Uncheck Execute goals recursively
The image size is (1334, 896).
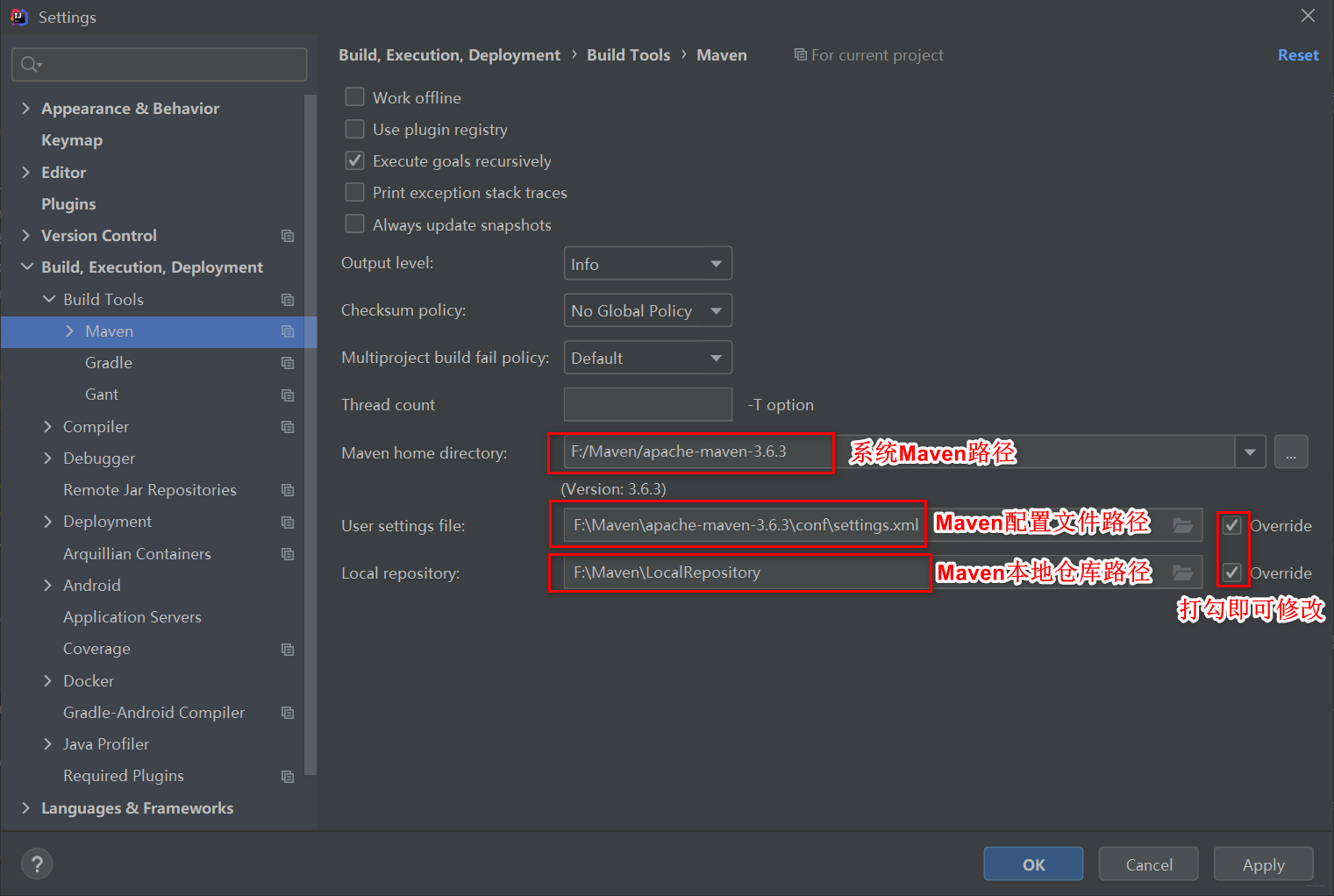[x=354, y=160]
